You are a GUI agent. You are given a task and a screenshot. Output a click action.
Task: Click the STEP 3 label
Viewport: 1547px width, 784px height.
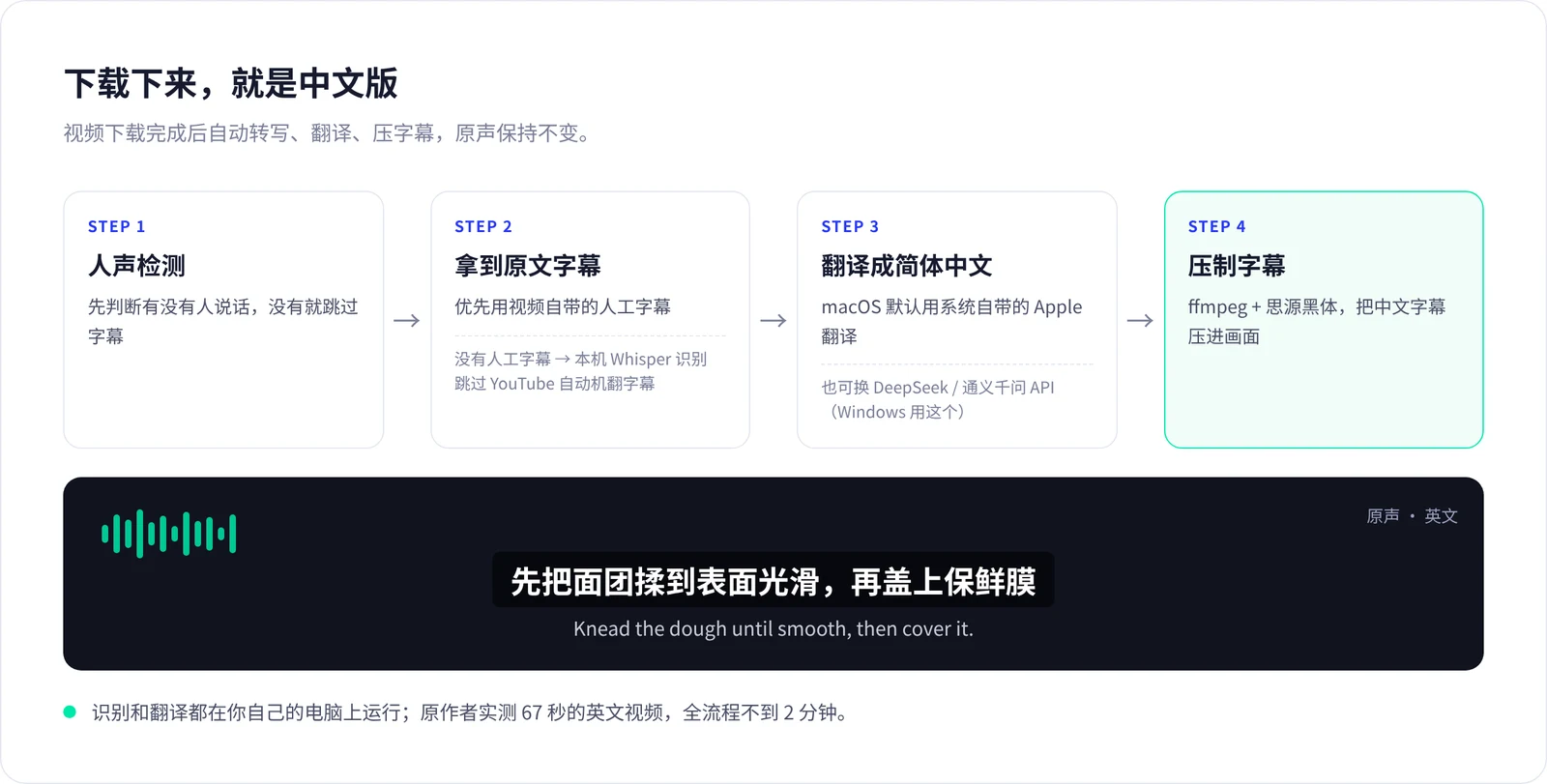coord(850,226)
